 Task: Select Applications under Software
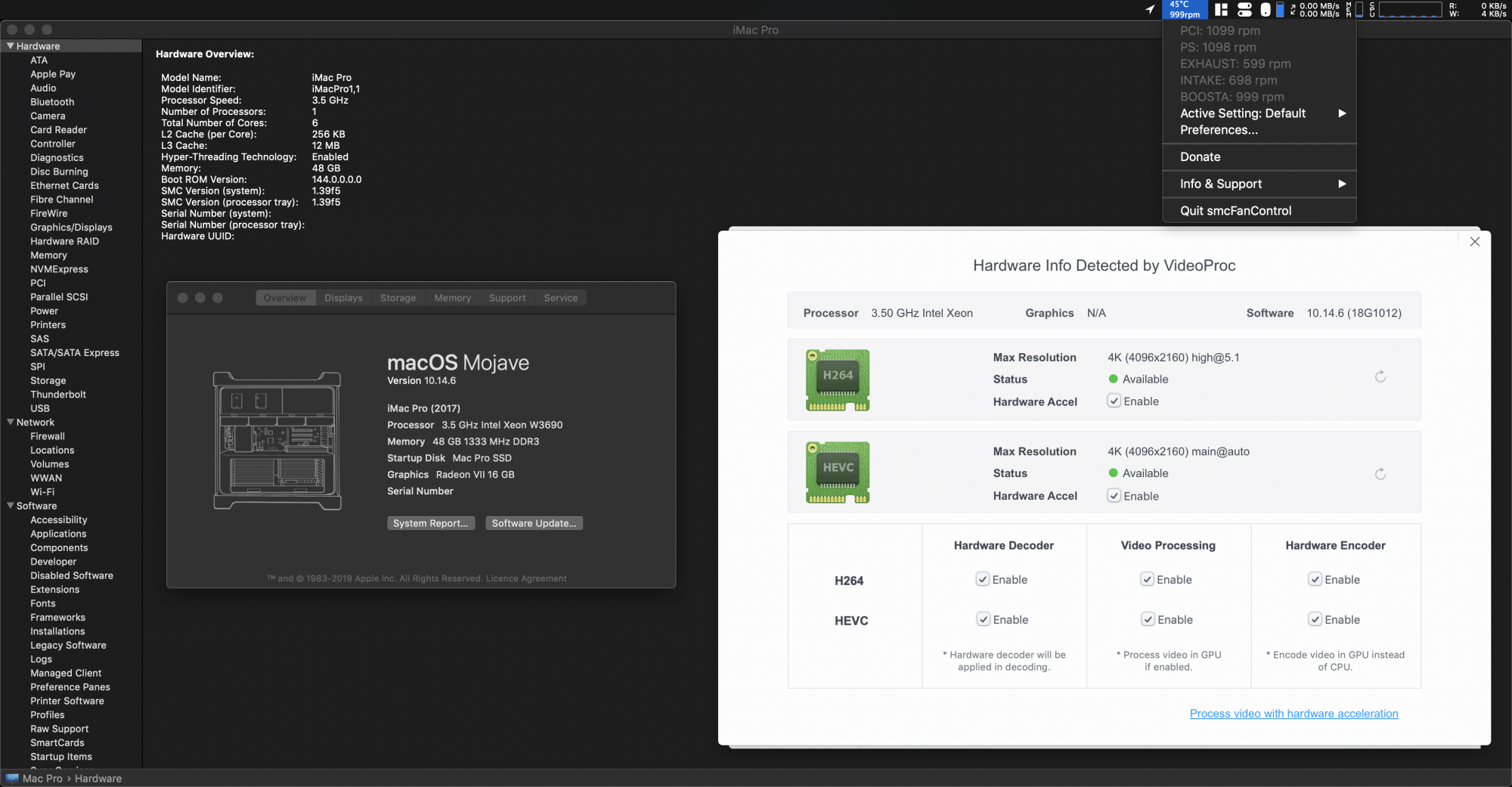point(58,534)
